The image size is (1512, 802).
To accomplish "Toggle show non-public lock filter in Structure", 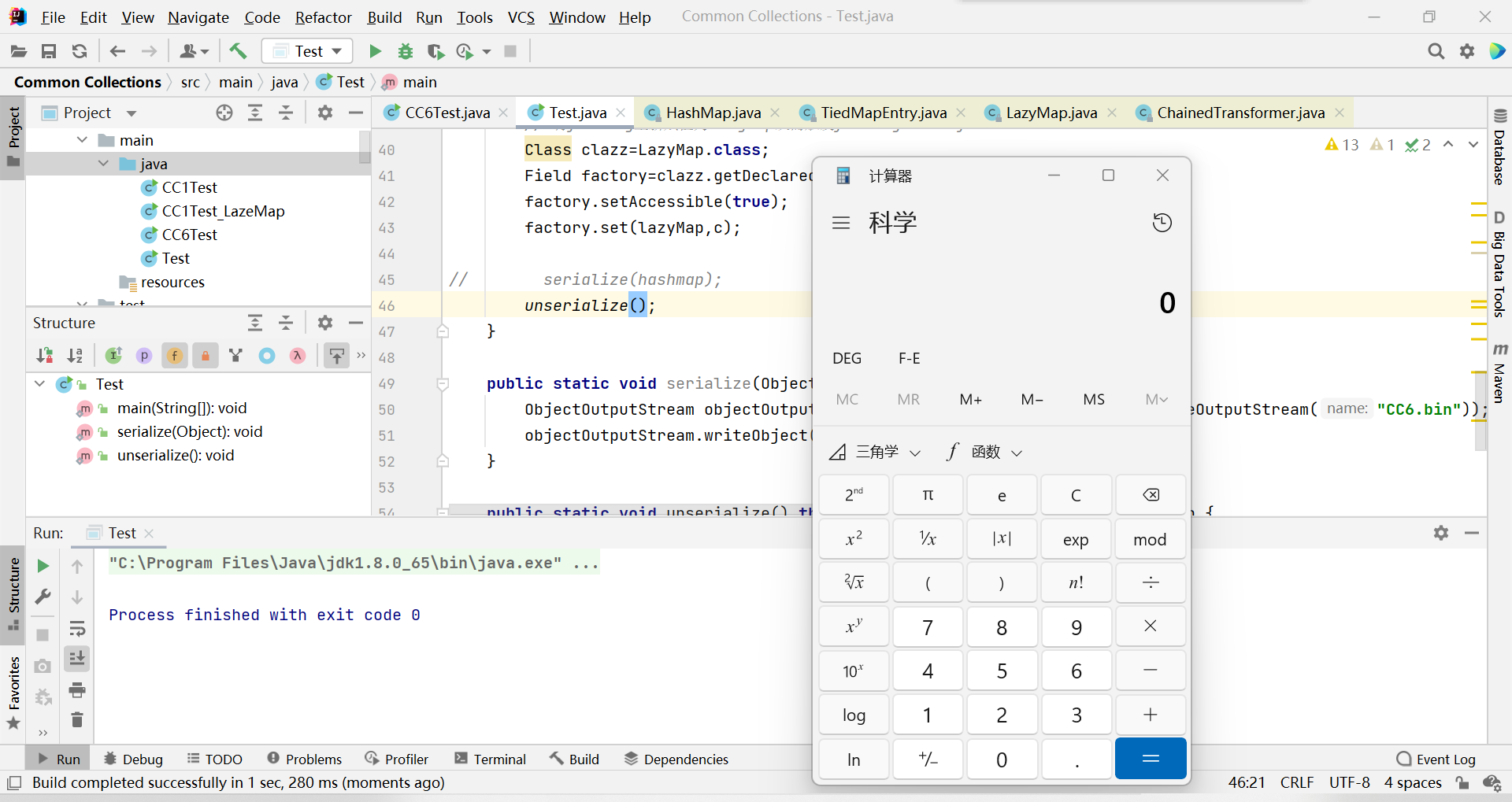I will [x=206, y=356].
